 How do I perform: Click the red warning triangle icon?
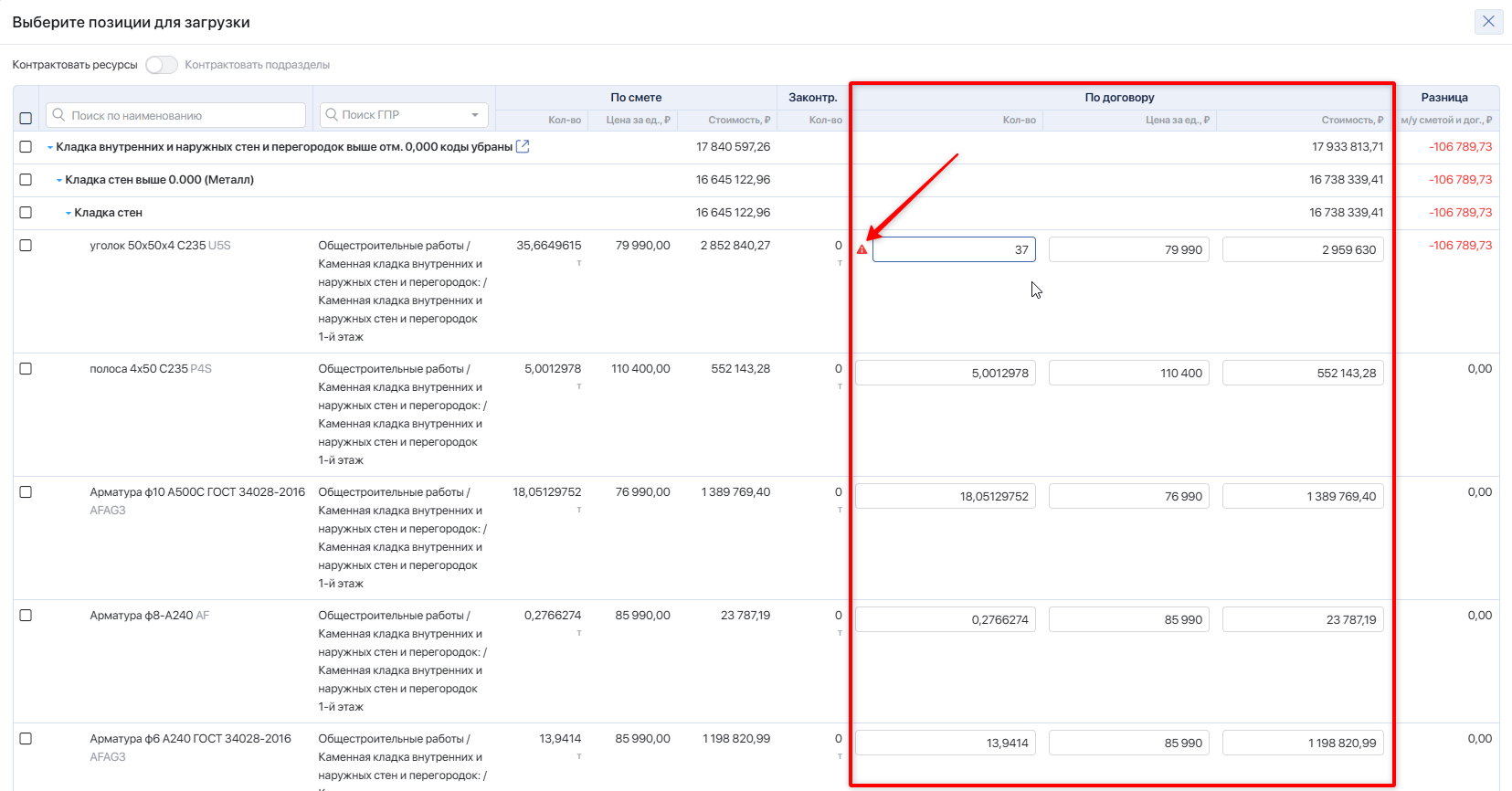(862, 249)
